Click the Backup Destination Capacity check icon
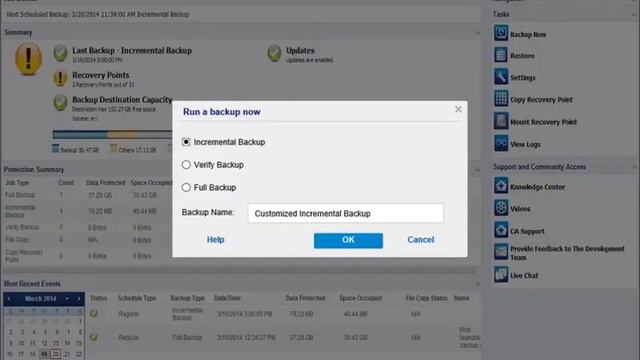The image size is (640, 360). click(x=60, y=102)
